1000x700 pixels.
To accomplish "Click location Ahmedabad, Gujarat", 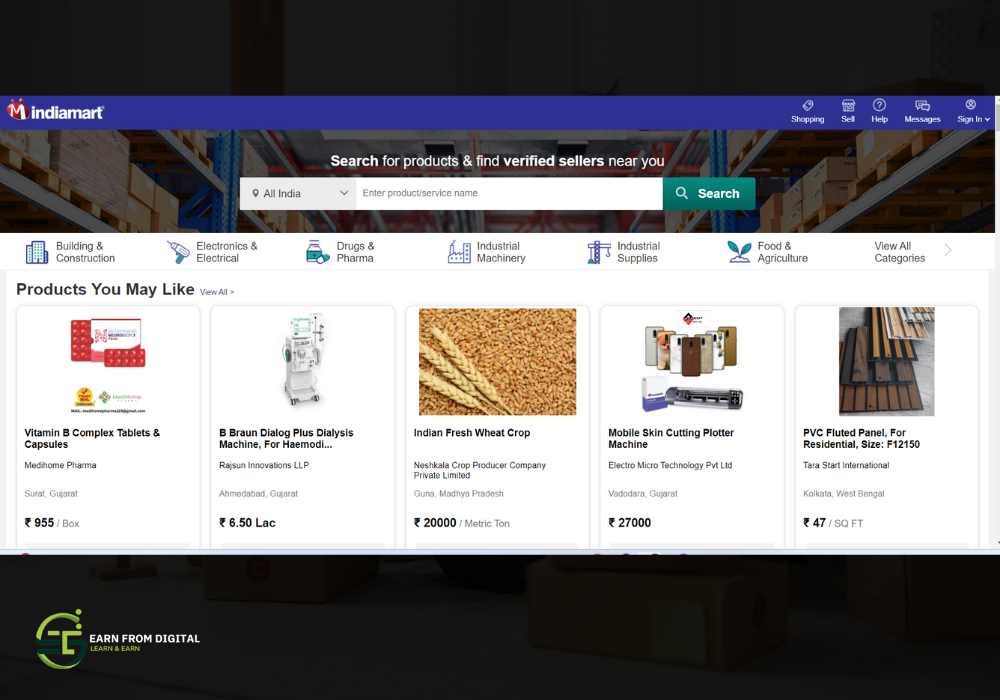I will 258,493.
